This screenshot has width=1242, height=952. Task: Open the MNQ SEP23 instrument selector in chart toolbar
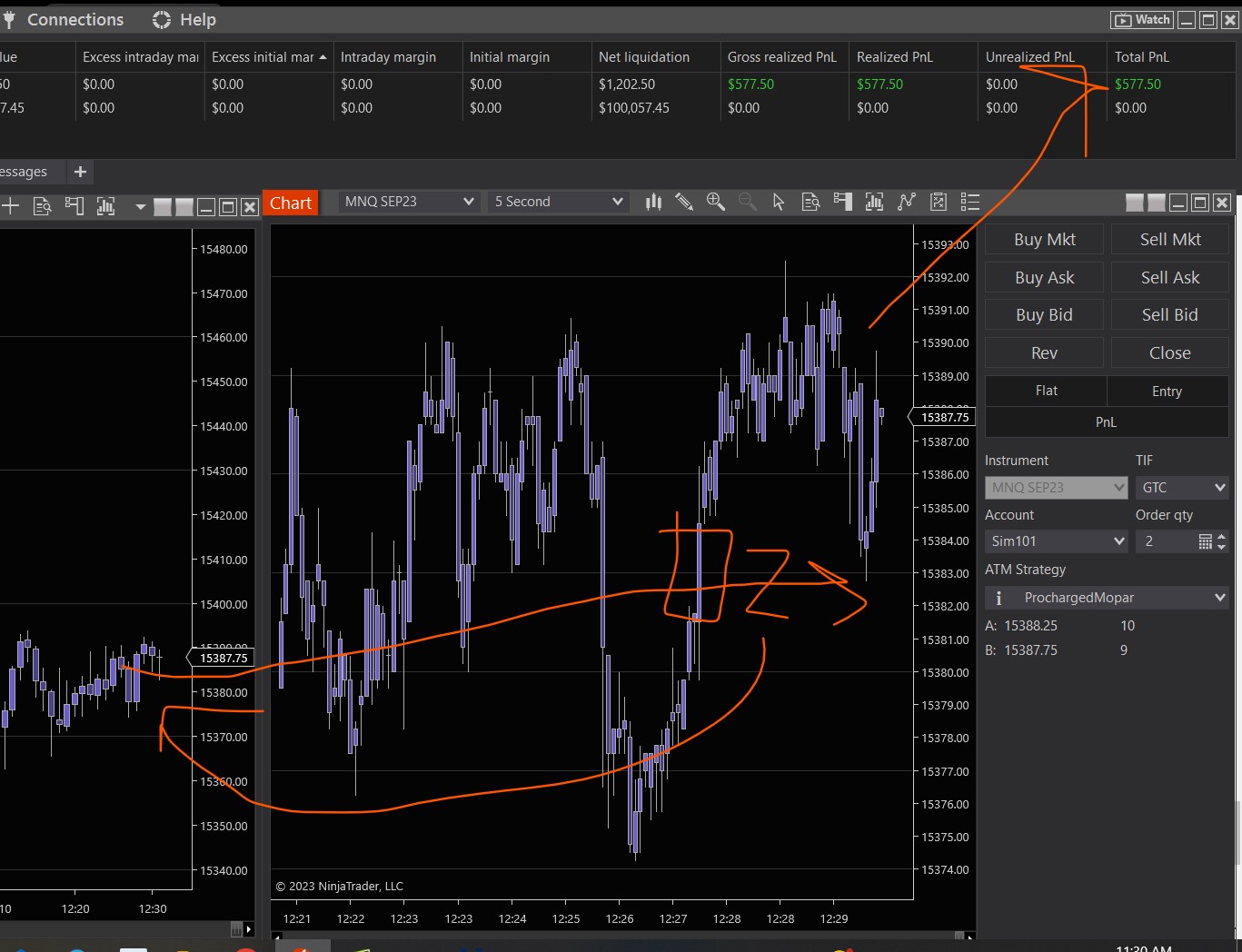pyautogui.click(x=410, y=202)
